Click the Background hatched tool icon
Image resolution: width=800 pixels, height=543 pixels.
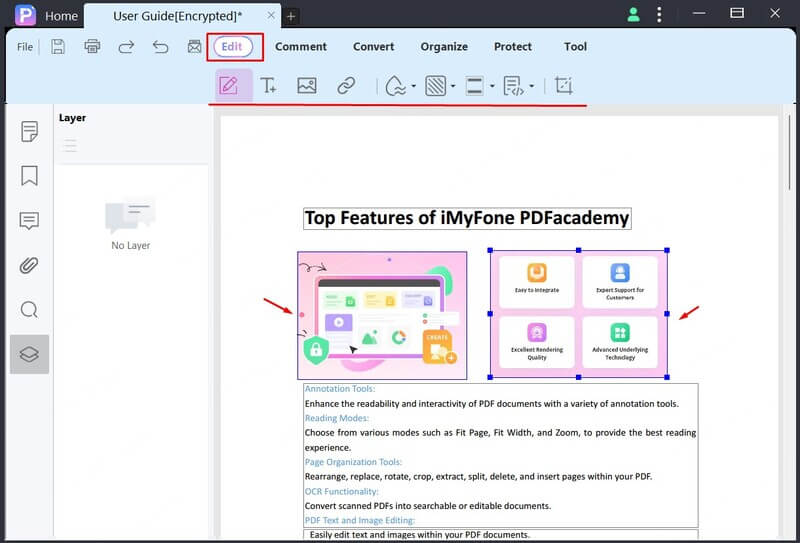pyautogui.click(x=435, y=86)
